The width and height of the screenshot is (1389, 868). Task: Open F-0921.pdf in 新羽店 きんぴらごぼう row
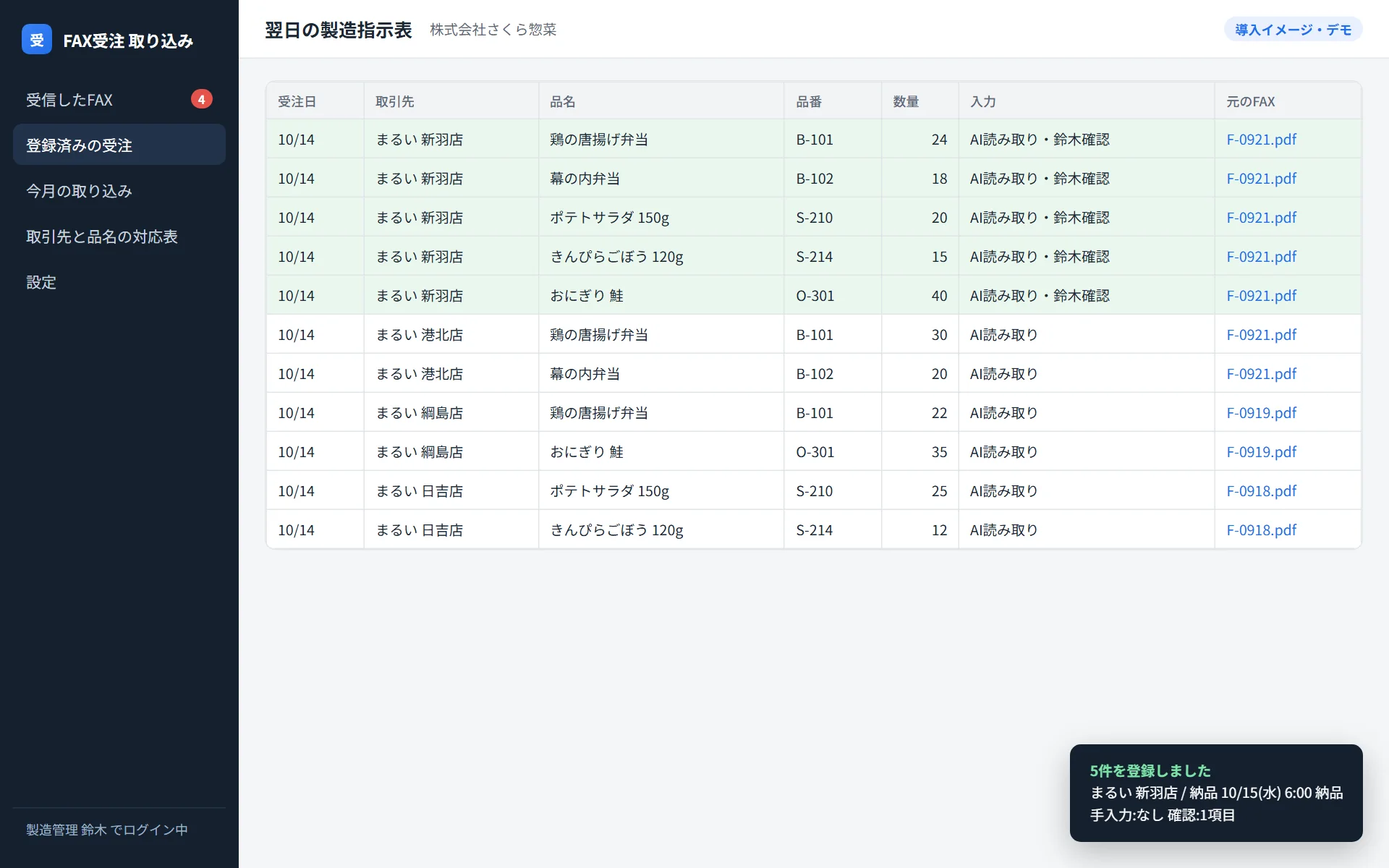point(1261,257)
